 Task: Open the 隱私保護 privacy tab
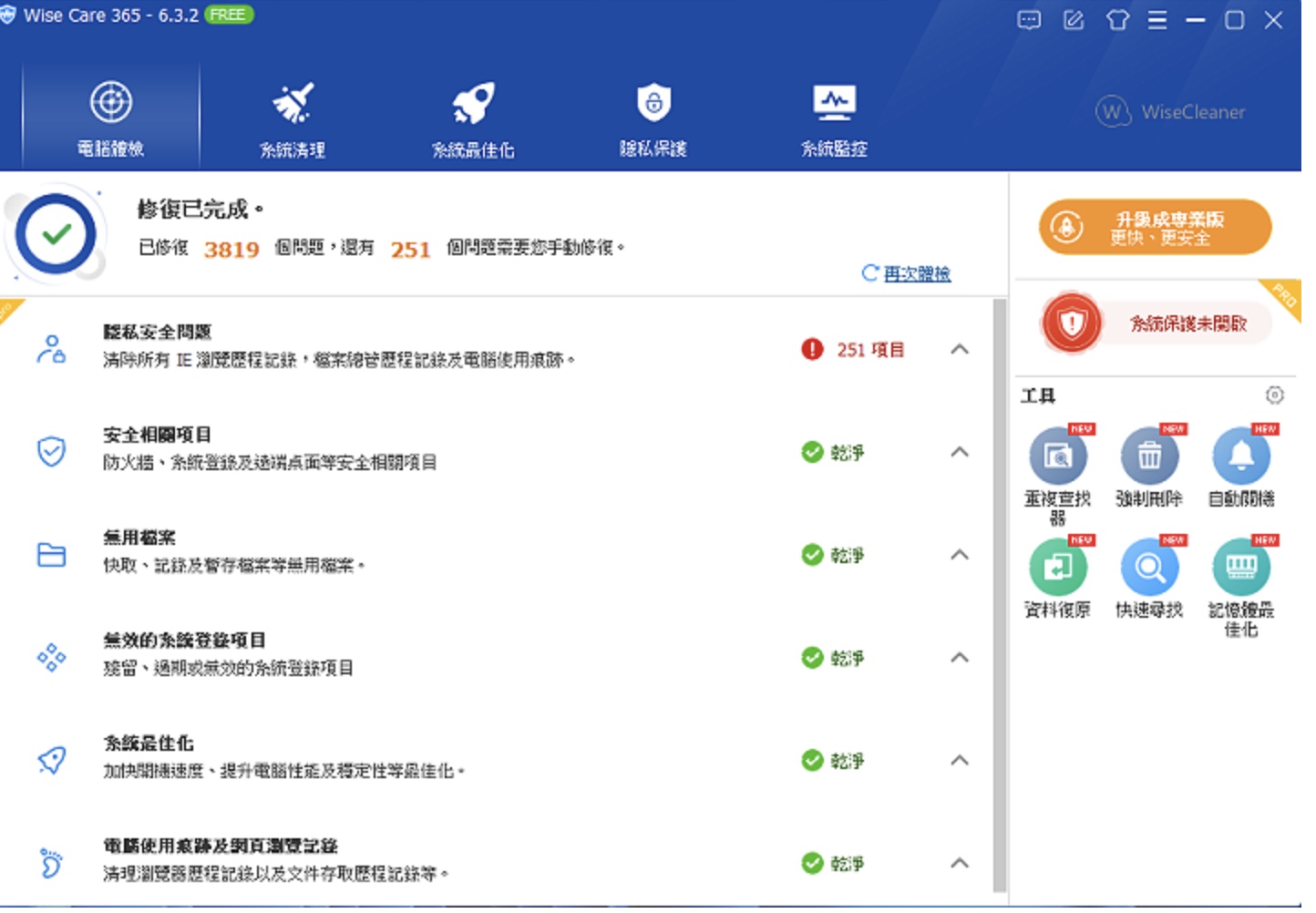pyautogui.click(x=653, y=118)
